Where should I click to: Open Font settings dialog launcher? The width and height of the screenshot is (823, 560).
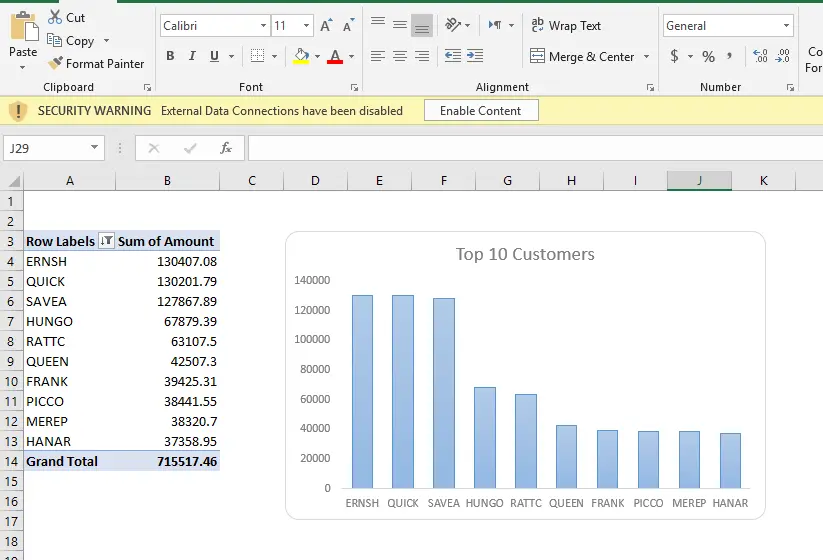pos(354,88)
